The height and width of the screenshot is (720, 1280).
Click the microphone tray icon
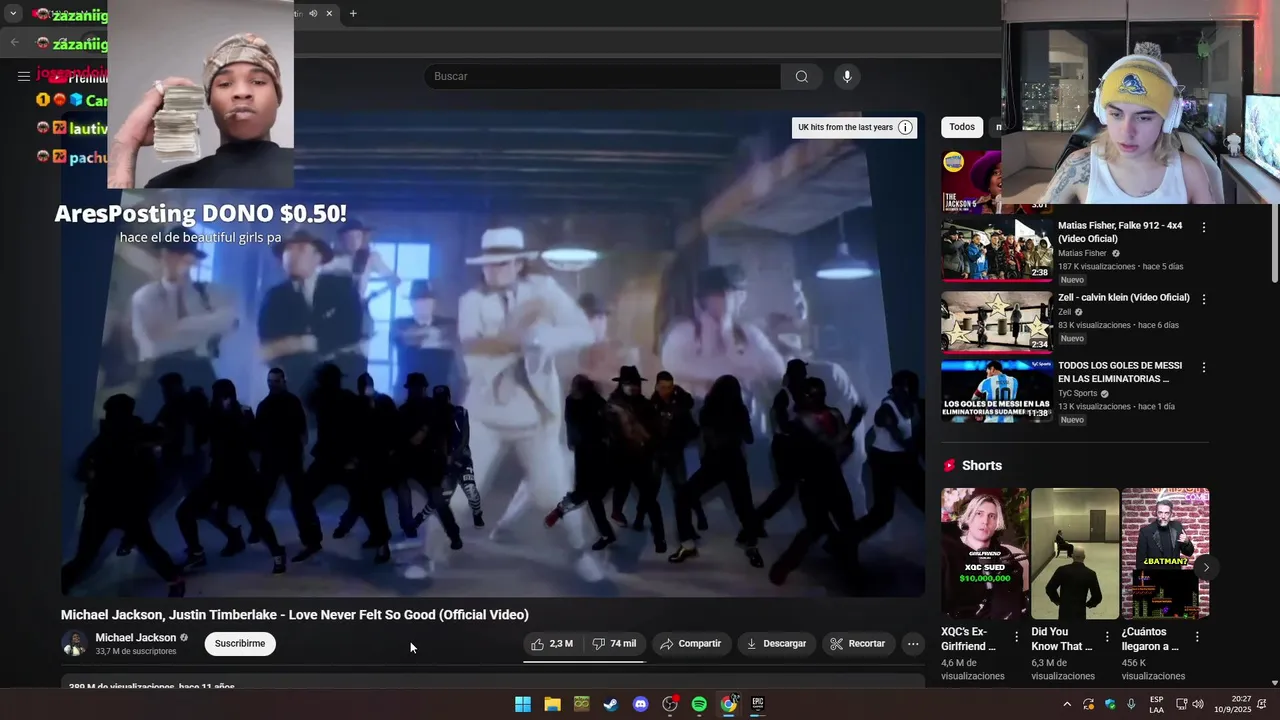coord(1131,704)
